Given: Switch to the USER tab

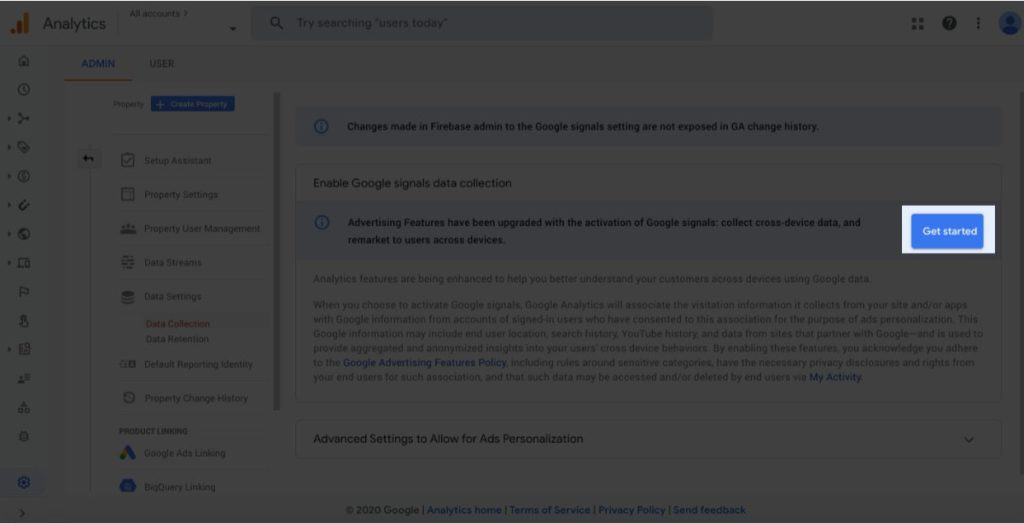Looking at the screenshot, I should [x=161, y=64].
